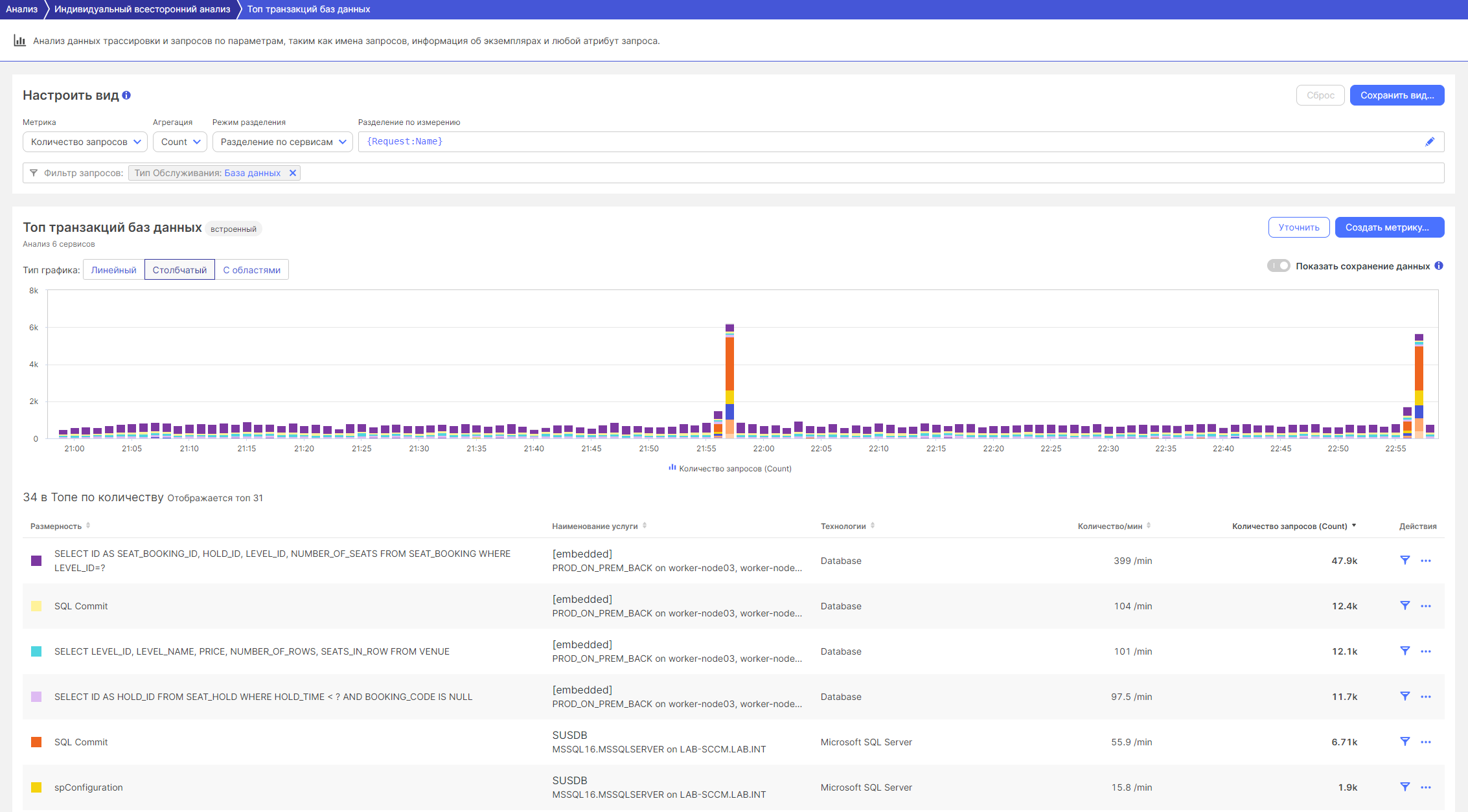1468x812 pixels.
Task: Click filter icon in SUSDB SQL Commit row
Action: point(1405,741)
